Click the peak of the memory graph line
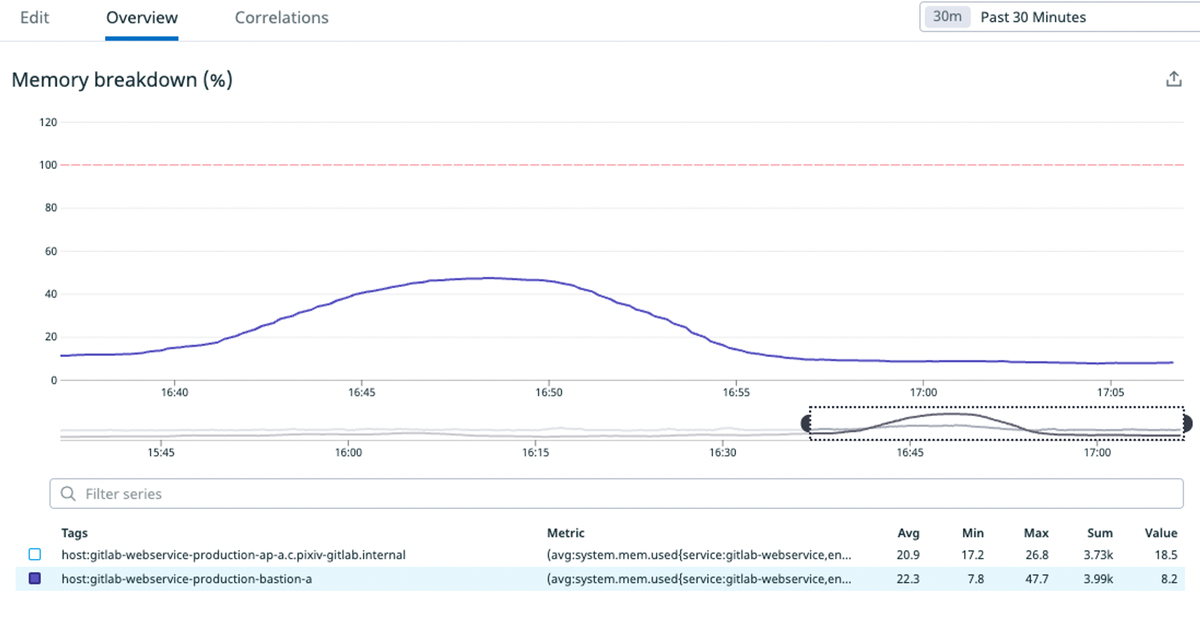This screenshot has height=622, width=1200. coord(488,278)
